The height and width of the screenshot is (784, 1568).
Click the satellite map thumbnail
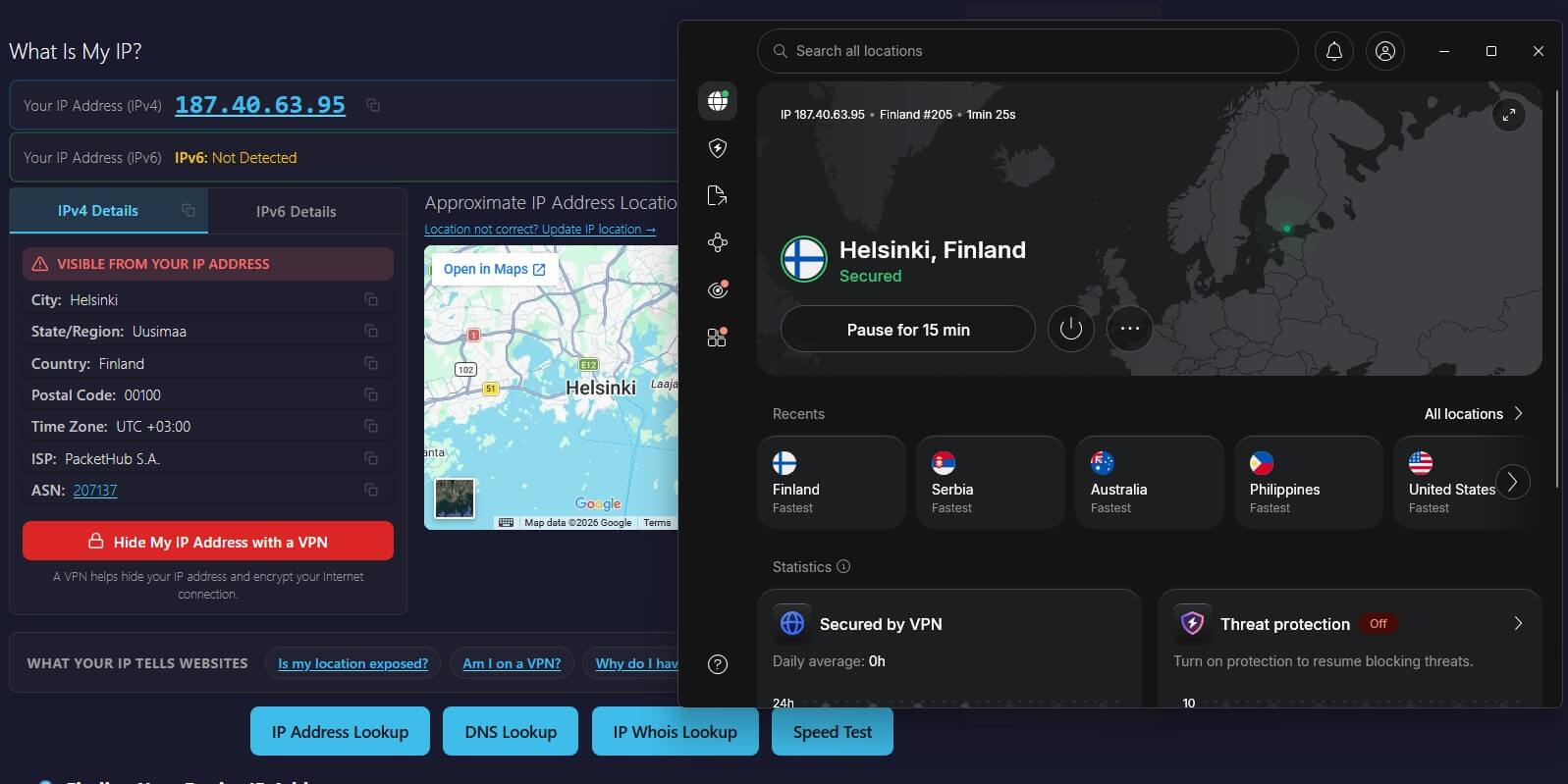pyautogui.click(x=455, y=498)
